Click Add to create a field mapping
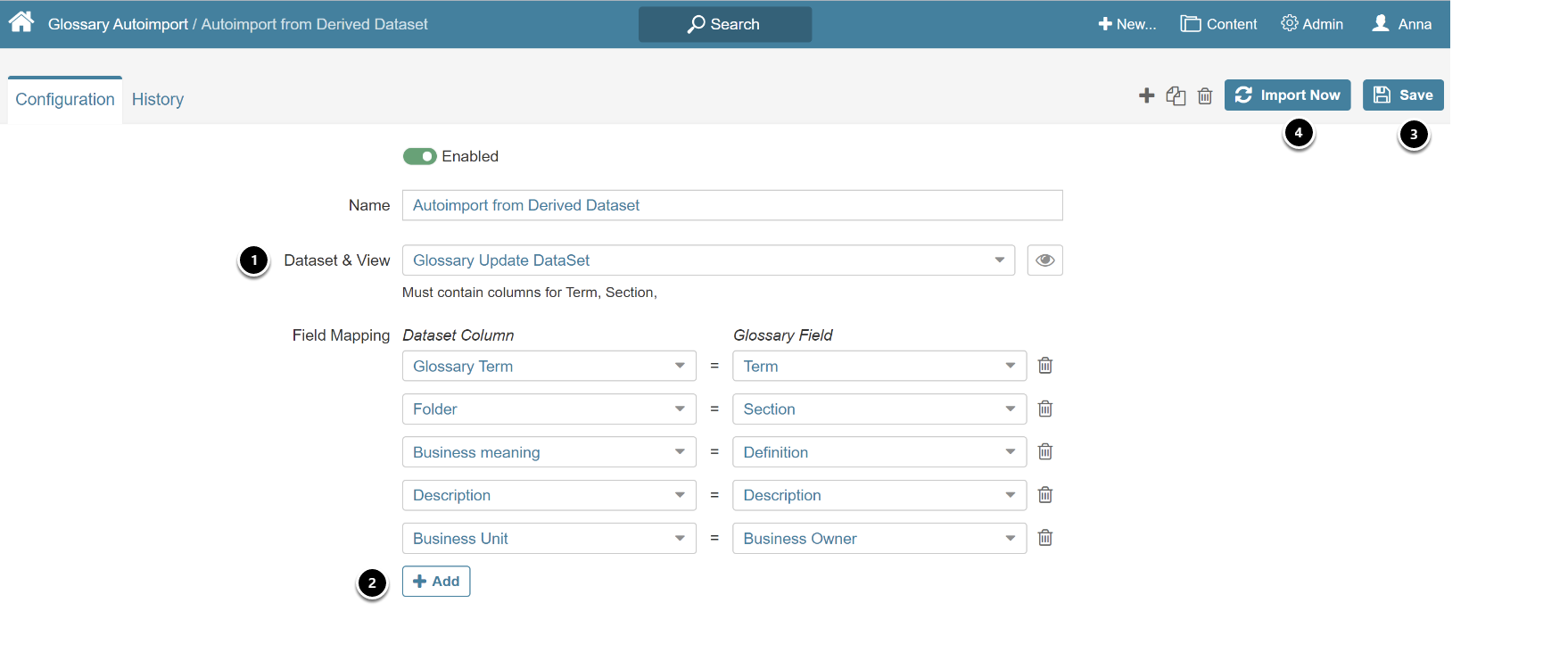This screenshot has width=1568, height=669. (436, 582)
